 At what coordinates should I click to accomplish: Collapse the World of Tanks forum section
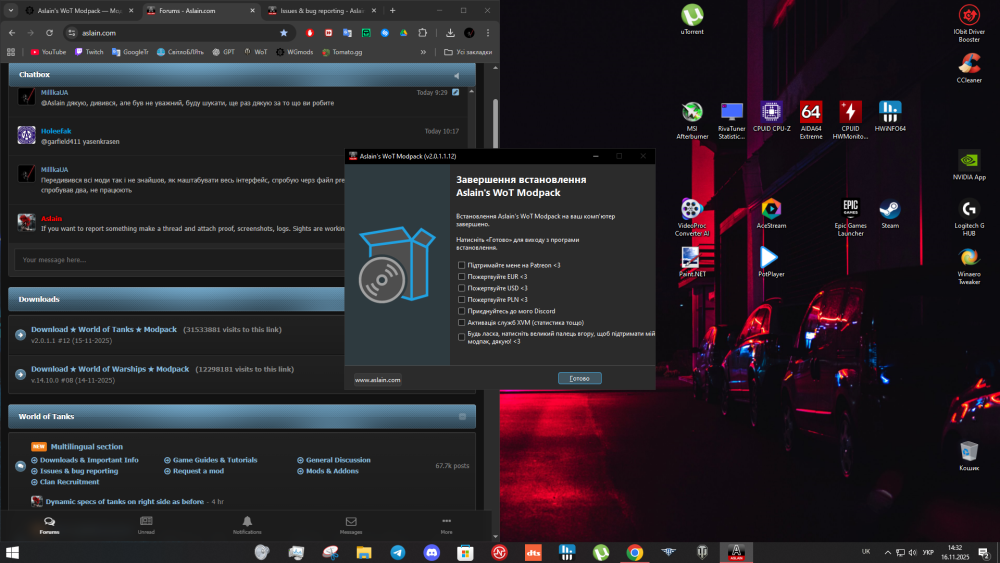pos(462,416)
